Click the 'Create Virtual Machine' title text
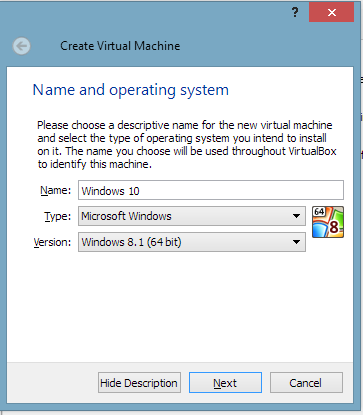The width and height of the screenshot is (363, 415). (x=120, y=46)
